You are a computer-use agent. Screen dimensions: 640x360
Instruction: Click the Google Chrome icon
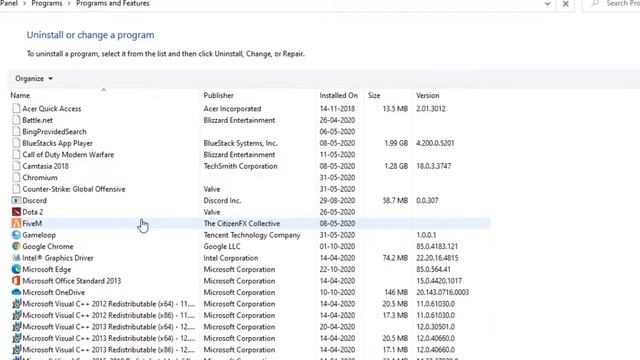click(16, 246)
